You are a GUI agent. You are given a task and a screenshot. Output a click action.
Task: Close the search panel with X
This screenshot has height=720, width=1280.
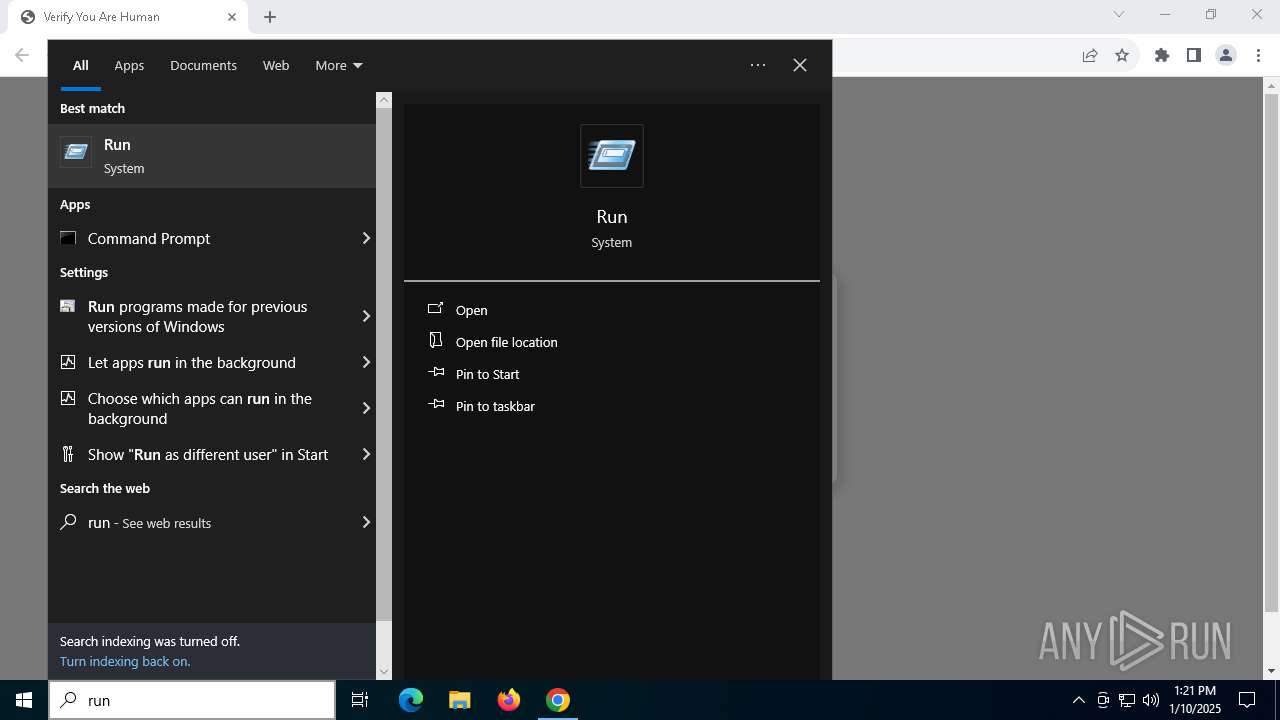(x=800, y=65)
